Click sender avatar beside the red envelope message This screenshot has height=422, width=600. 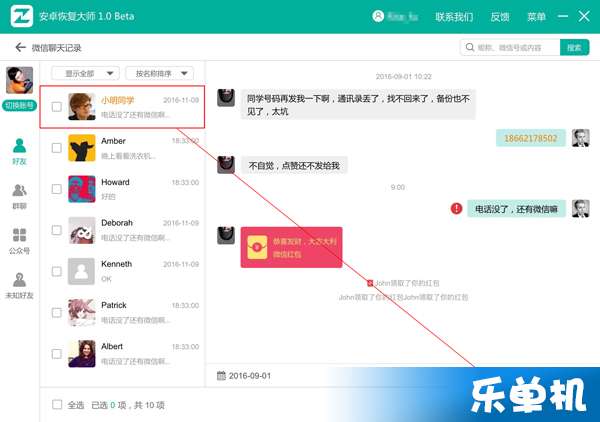click(x=226, y=235)
